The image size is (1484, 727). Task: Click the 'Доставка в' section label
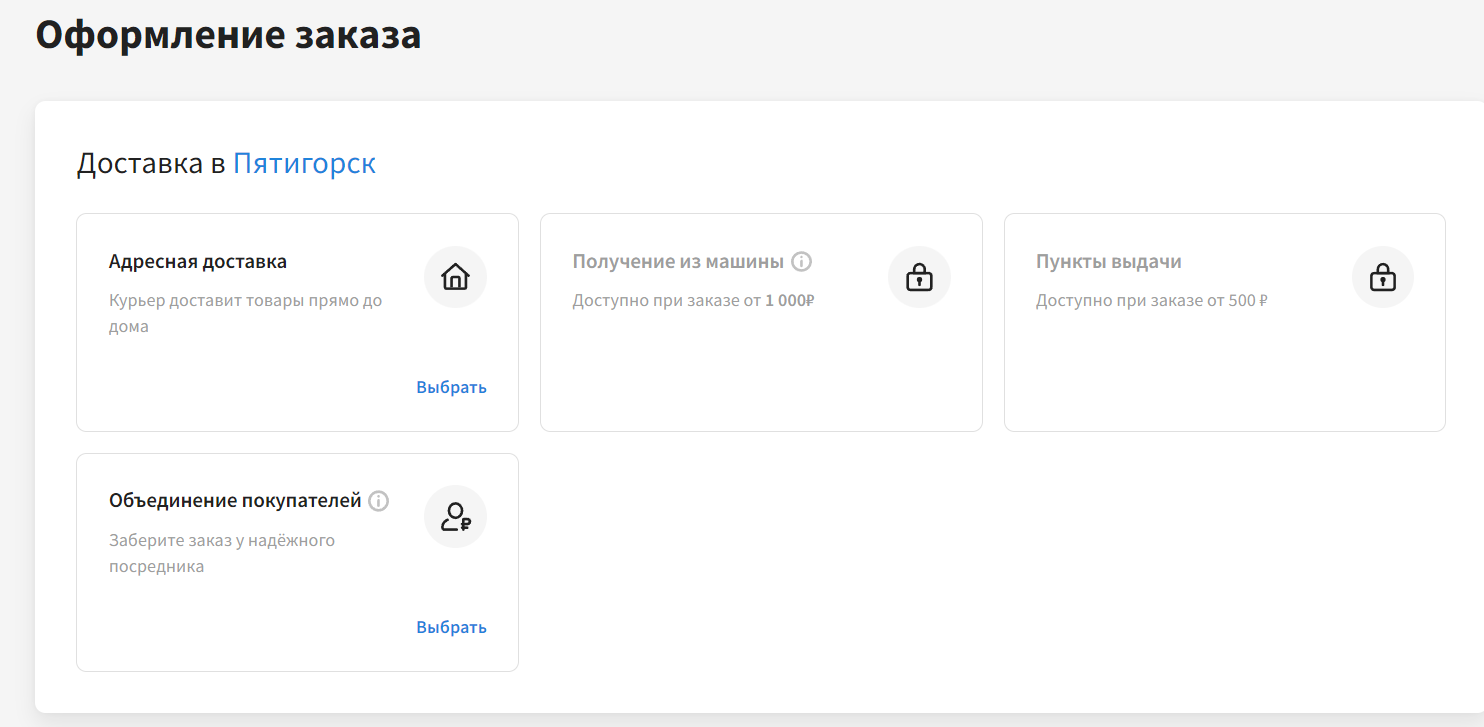point(151,164)
